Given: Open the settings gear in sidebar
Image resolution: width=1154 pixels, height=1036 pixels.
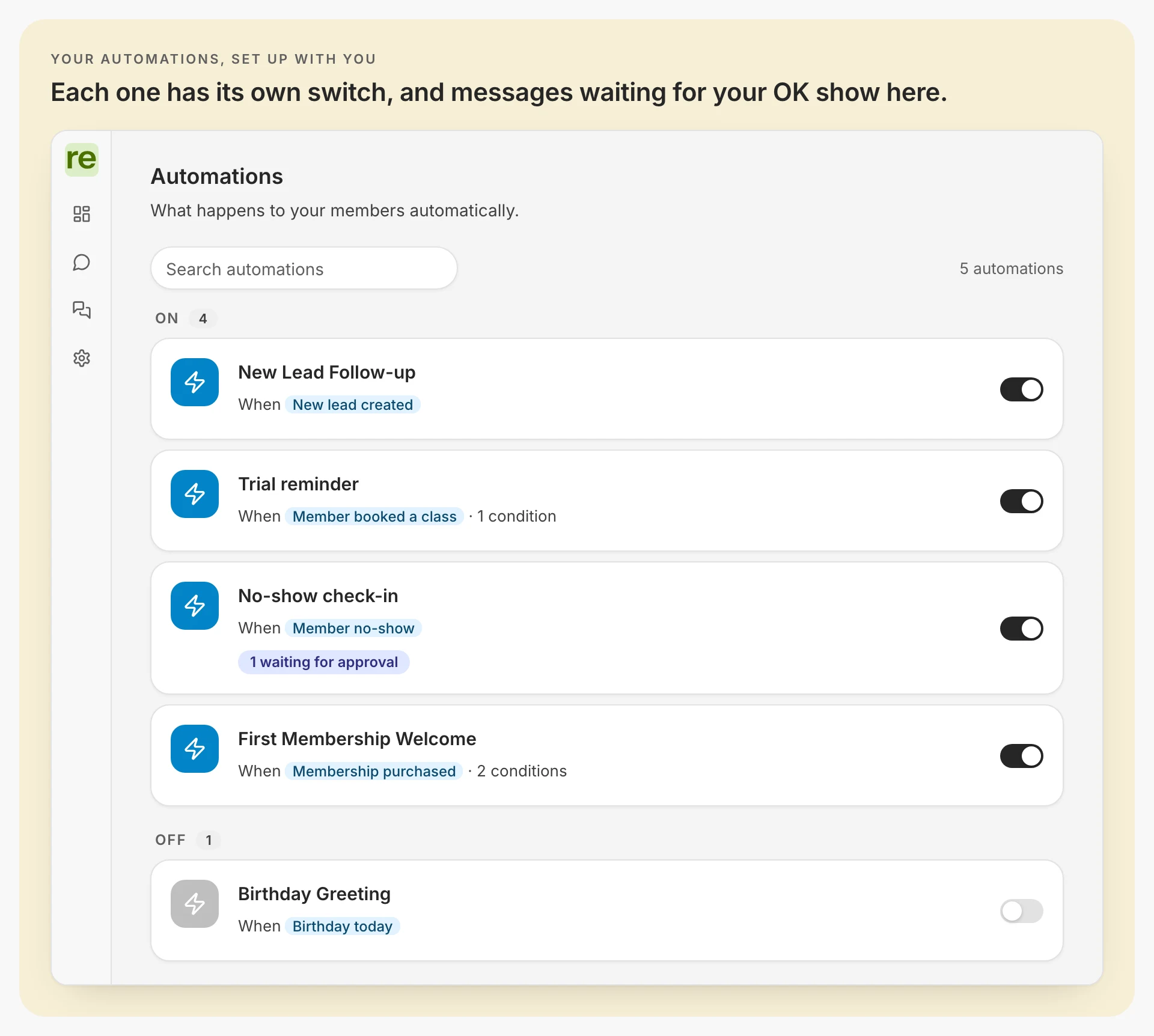Looking at the screenshot, I should point(82,358).
